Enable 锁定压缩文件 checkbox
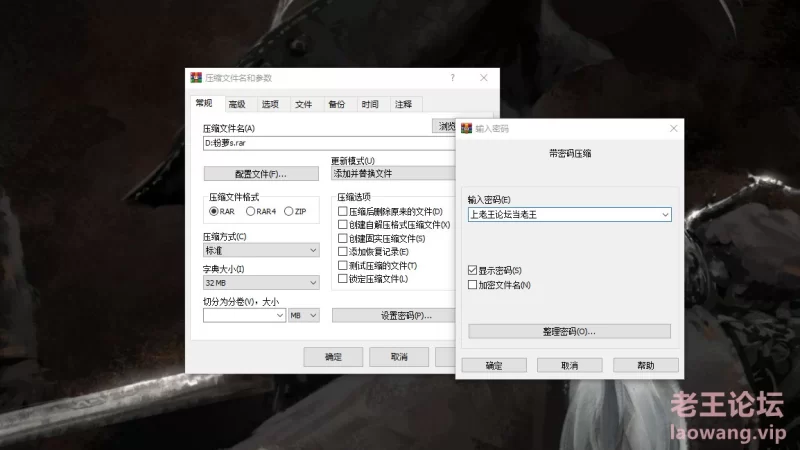The width and height of the screenshot is (800, 450). click(343, 279)
